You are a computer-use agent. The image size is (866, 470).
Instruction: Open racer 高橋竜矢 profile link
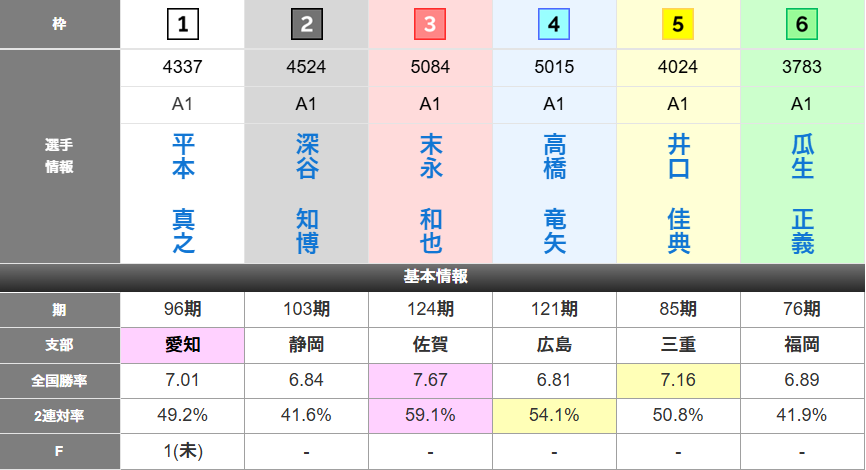[554, 193]
